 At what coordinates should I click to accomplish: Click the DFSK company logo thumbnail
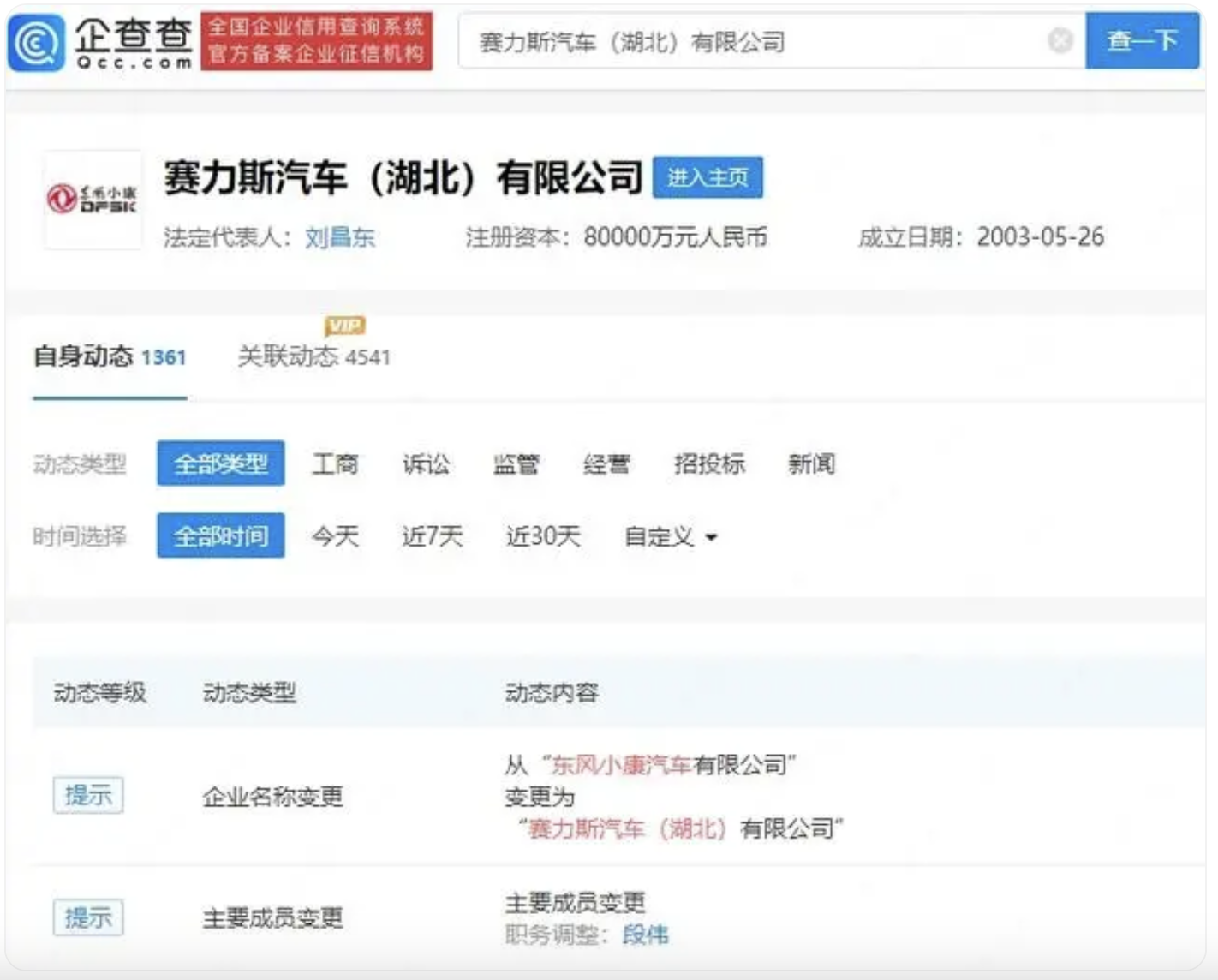click(x=93, y=200)
